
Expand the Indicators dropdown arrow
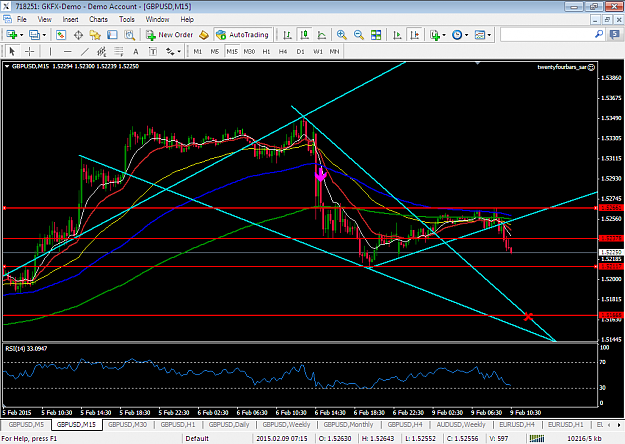point(444,35)
